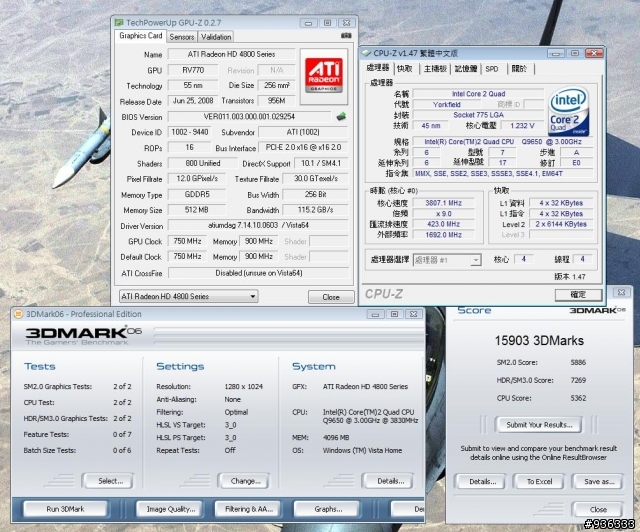
Task: Click the Run 3DMark button
Action: coord(65,509)
